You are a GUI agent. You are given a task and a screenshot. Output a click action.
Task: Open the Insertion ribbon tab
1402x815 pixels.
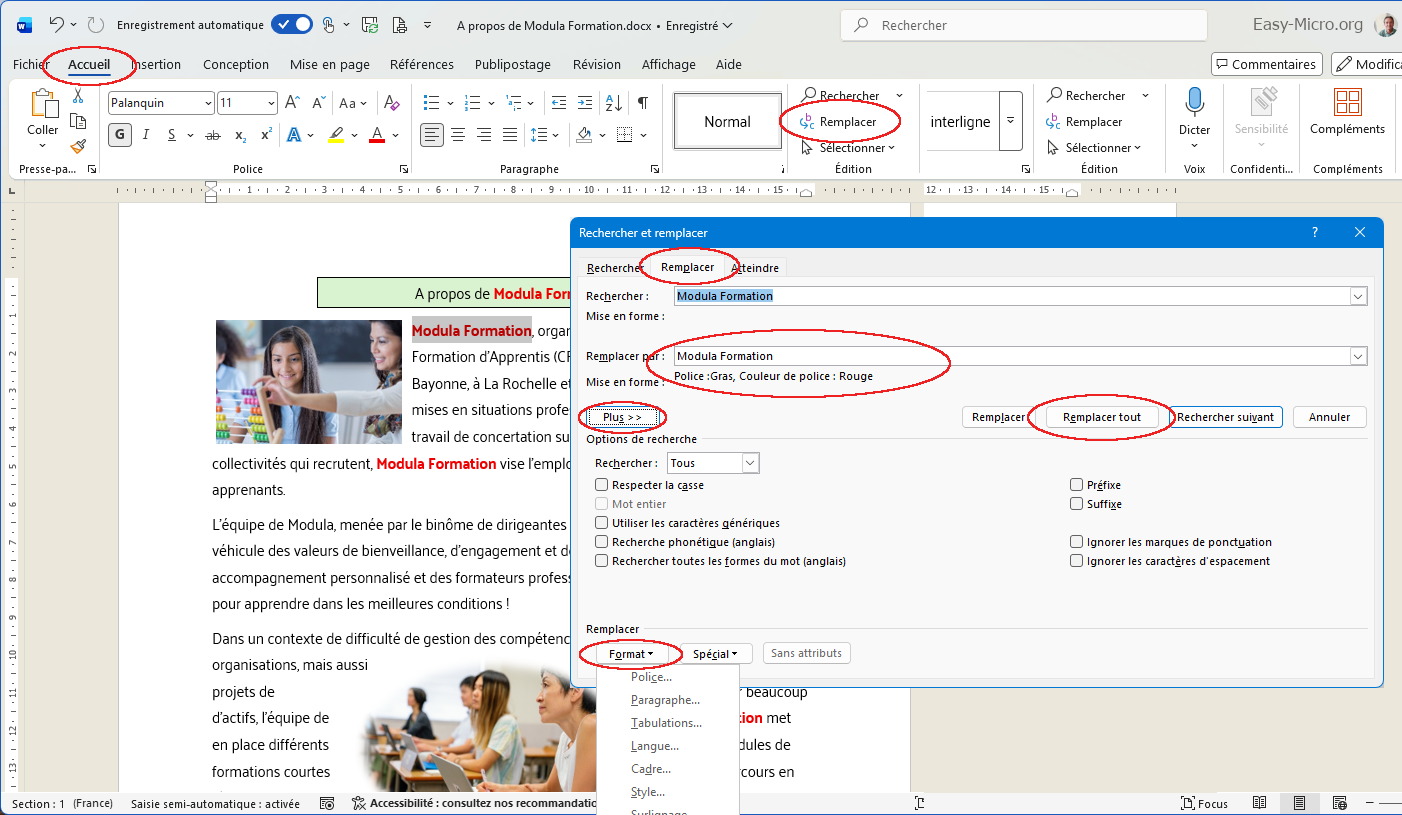pos(156,65)
